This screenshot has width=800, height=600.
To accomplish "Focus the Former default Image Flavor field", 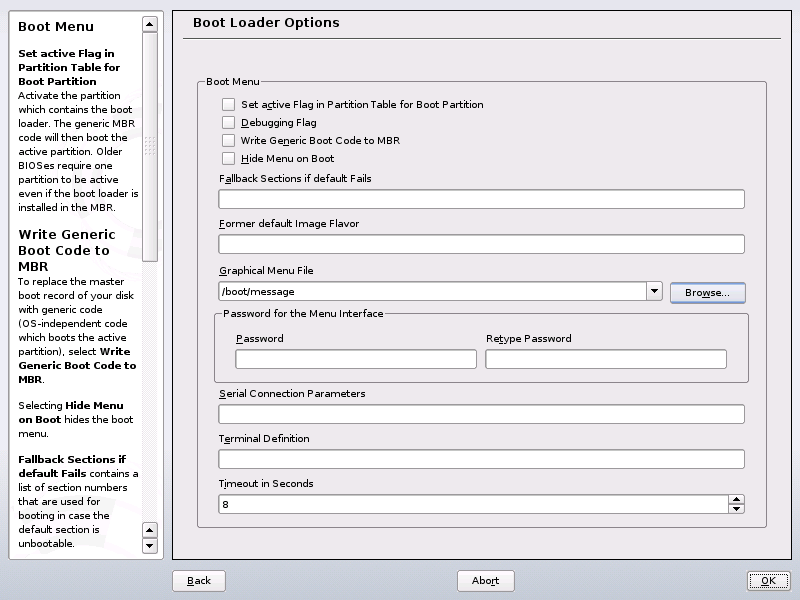I will [481, 244].
